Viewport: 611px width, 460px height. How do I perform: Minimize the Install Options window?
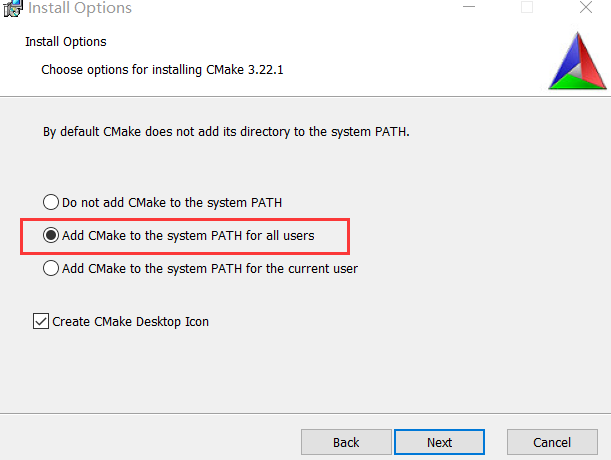pyautogui.click(x=469, y=7)
